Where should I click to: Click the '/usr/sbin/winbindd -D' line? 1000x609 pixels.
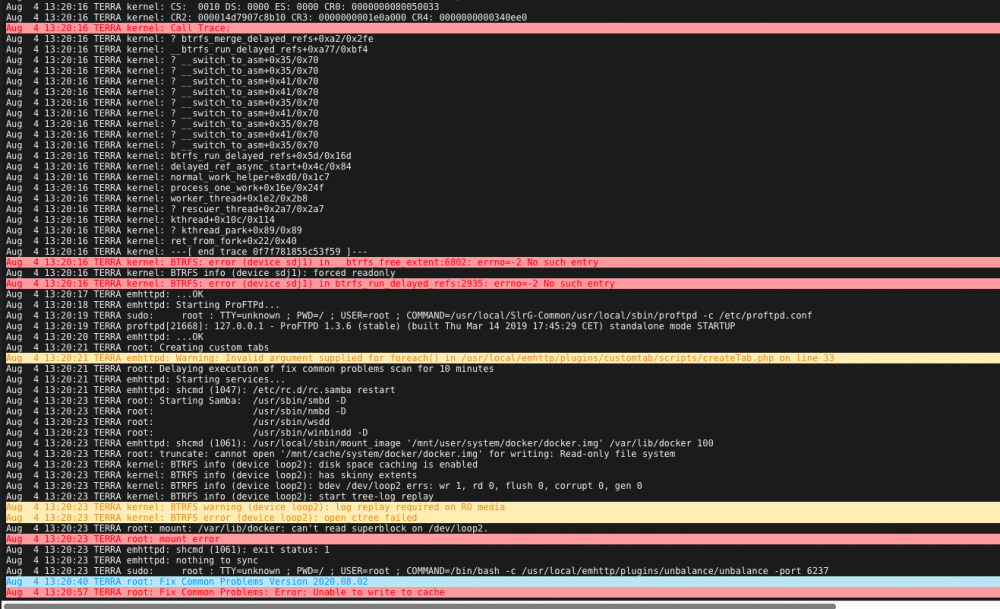pyautogui.click(x=187, y=432)
